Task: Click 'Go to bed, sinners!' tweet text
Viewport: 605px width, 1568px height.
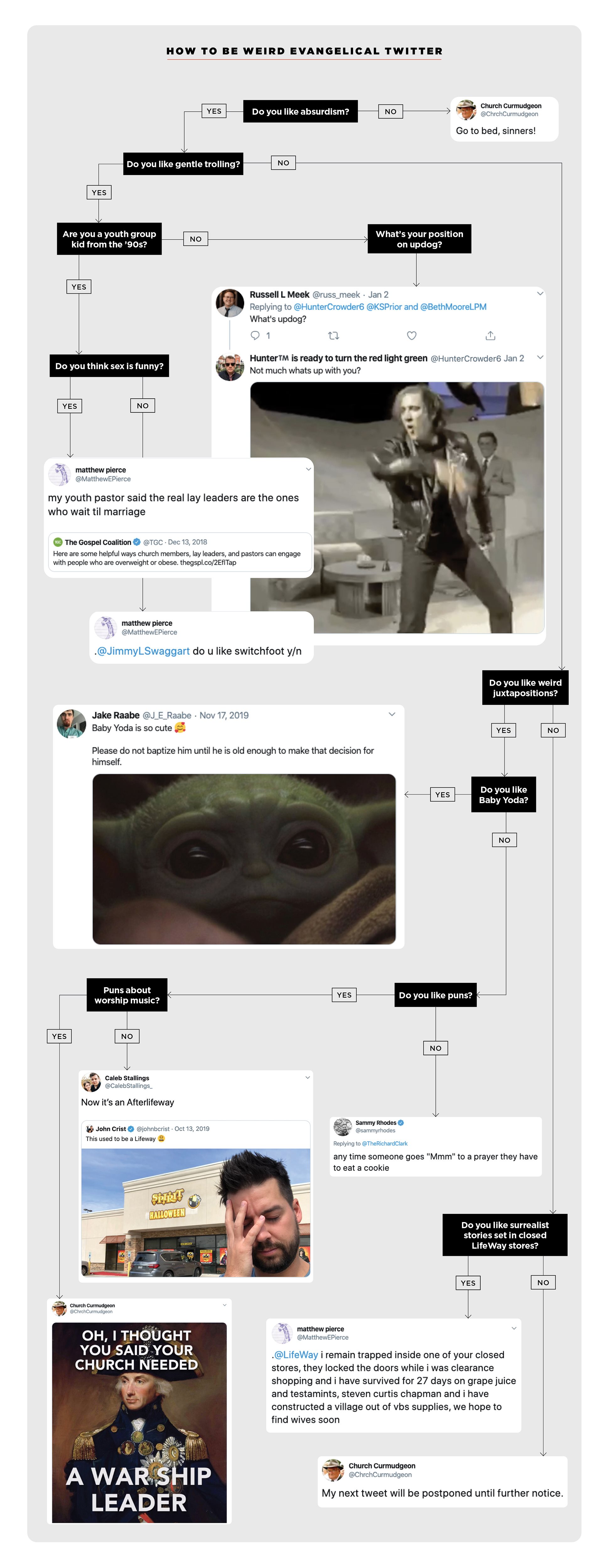Action: pyautogui.click(x=496, y=130)
